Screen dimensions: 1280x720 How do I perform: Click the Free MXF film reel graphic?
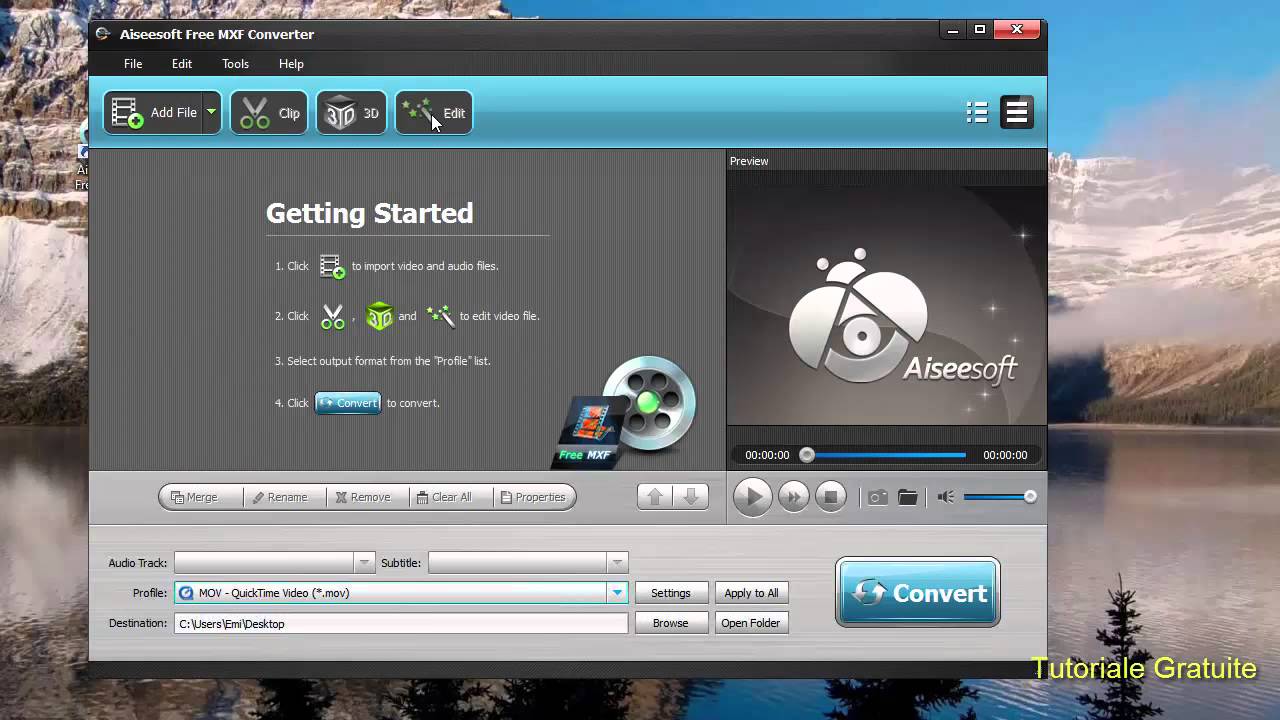(625, 412)
